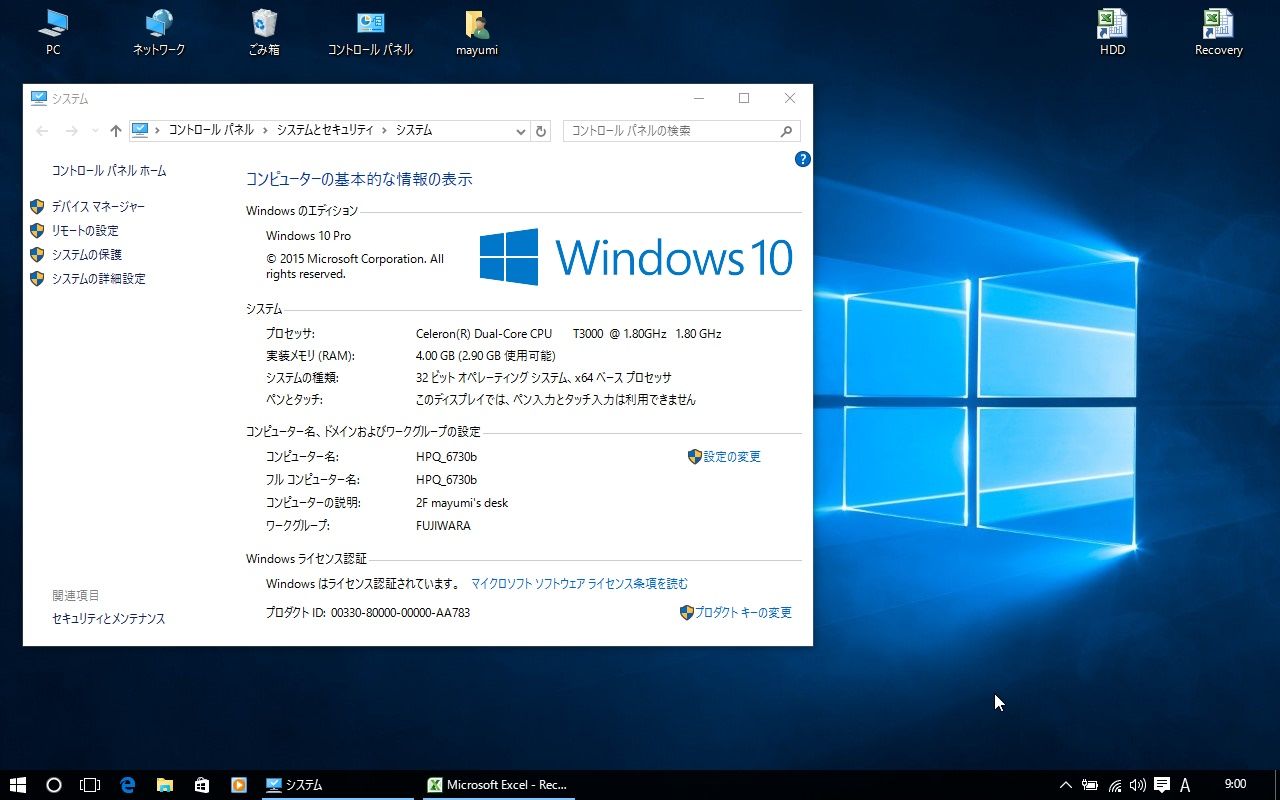
Task: Click the 'Windows 10 Pro' edition text
Action: [308, 236]
